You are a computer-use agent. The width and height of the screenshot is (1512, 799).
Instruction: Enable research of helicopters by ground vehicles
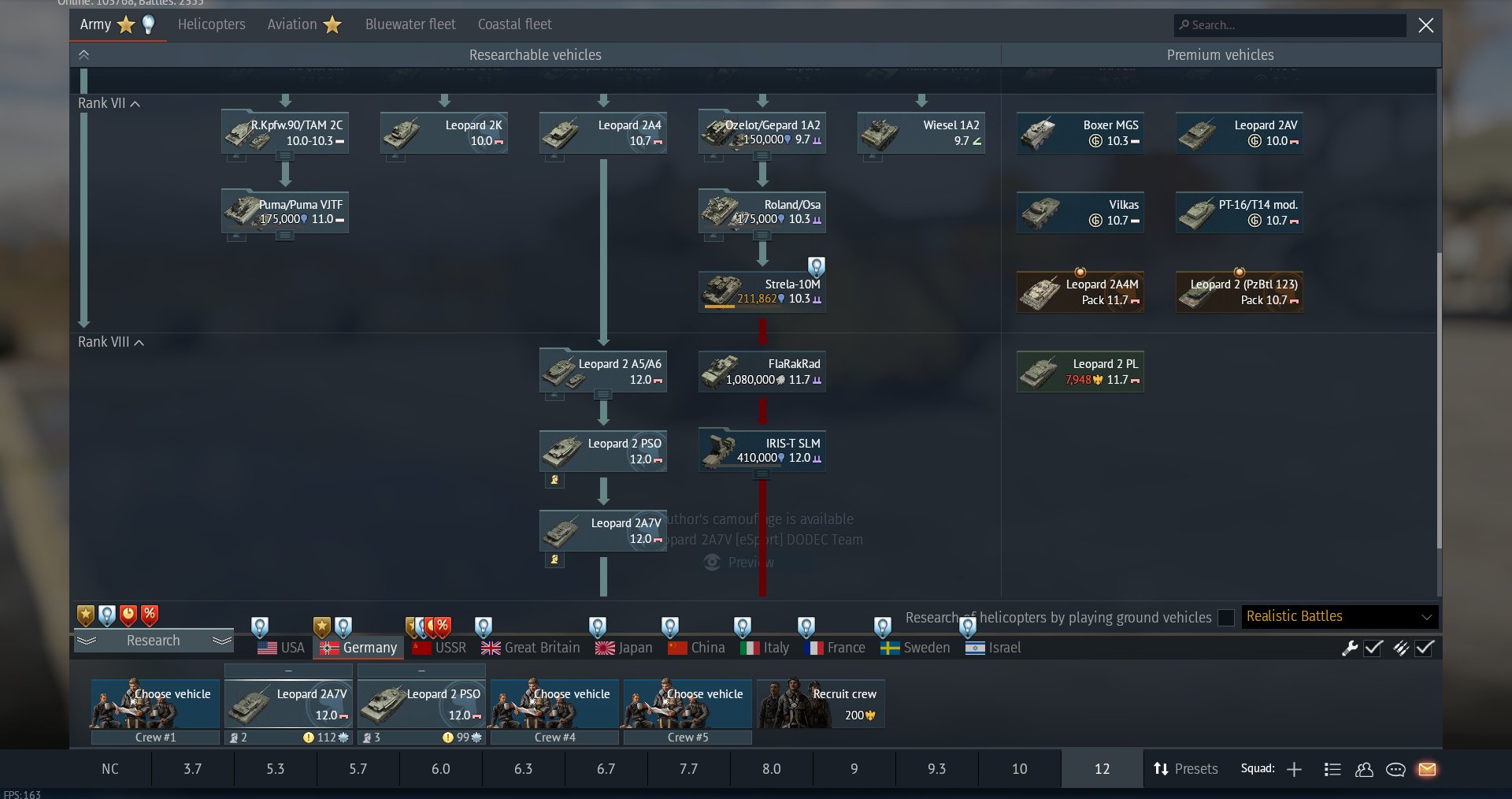1225,618
